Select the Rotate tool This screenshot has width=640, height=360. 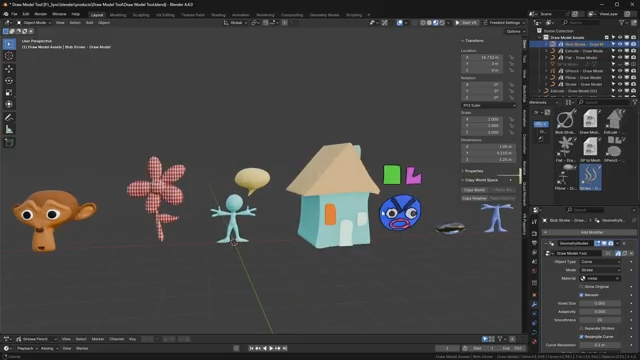coord(9,81)
